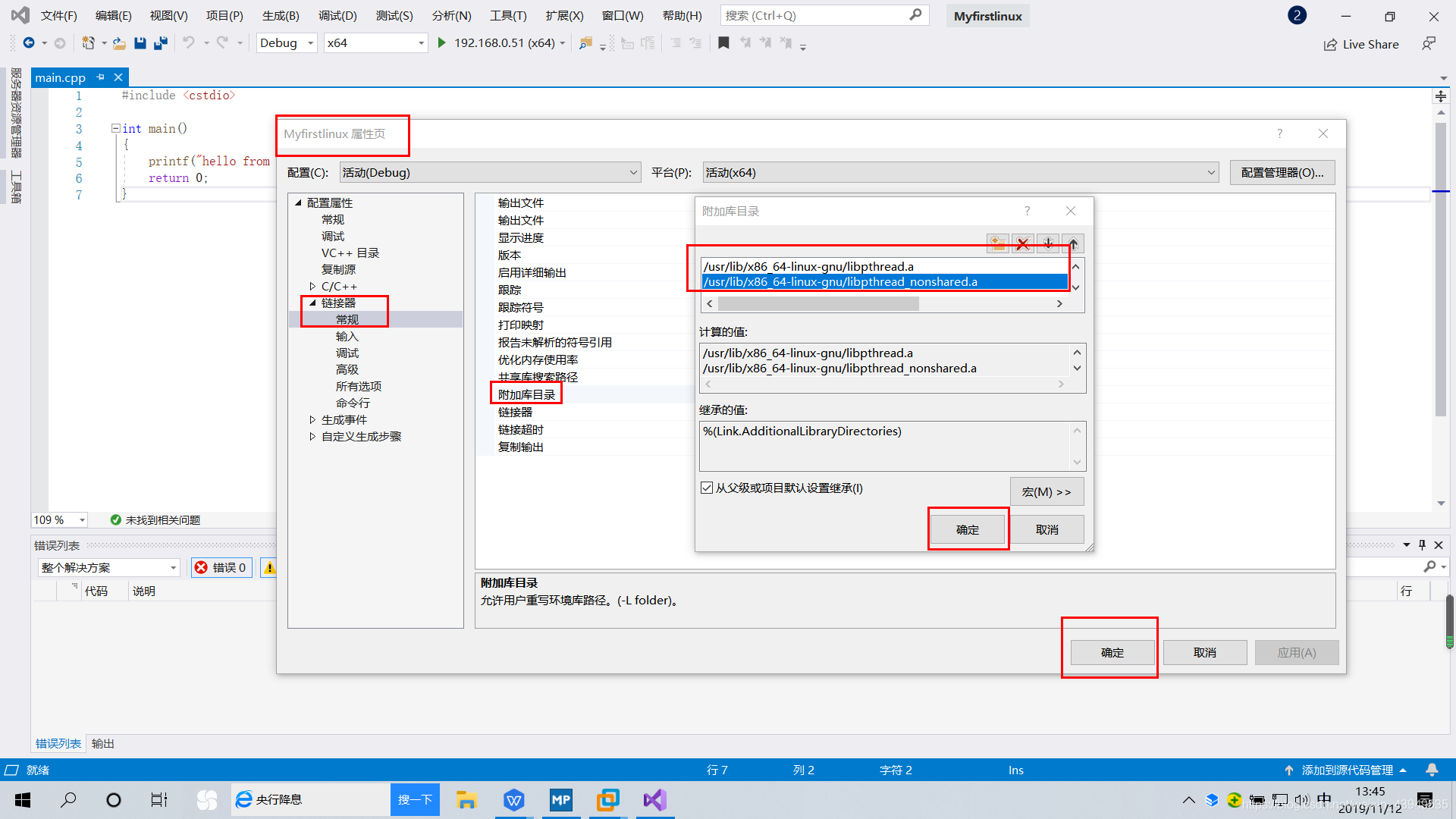Open the 工具(T) menu
1456x819 pixels.
click(508, 15)
